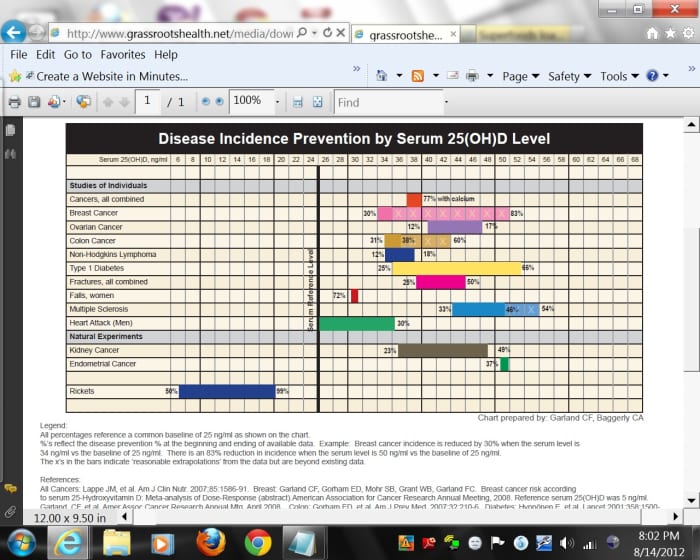
Task: Open the Go to menu
Action: click(78, 54)
